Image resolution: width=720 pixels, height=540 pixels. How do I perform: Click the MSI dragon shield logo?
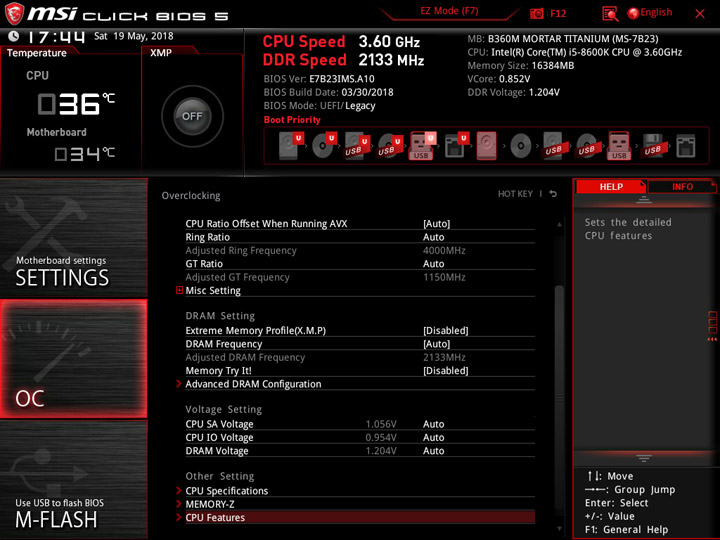[13, 13]
